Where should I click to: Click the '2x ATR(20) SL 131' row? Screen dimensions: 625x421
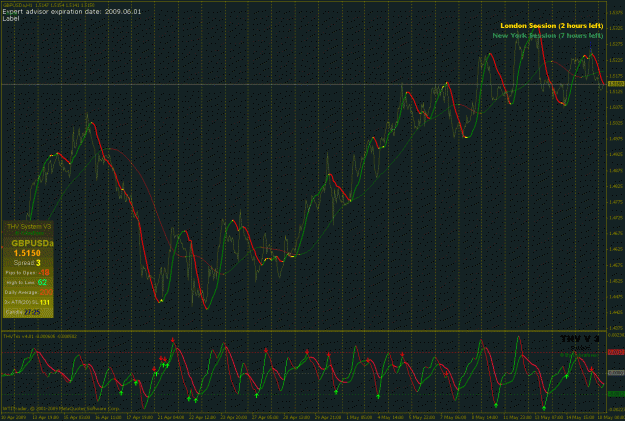pos(28,302)
